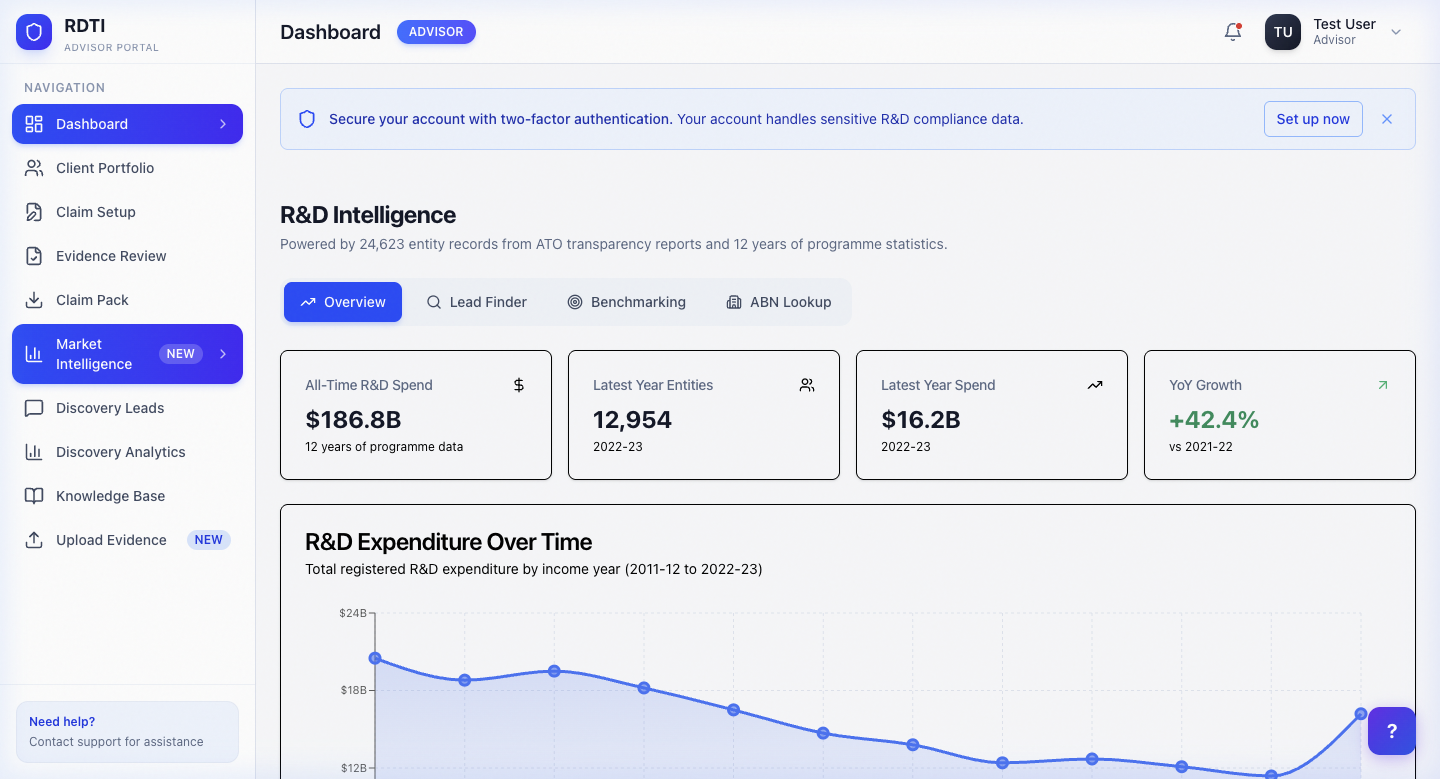Click the vs 2021-22 text
Screen dimensions: 1440x779
pos(1201,447)
